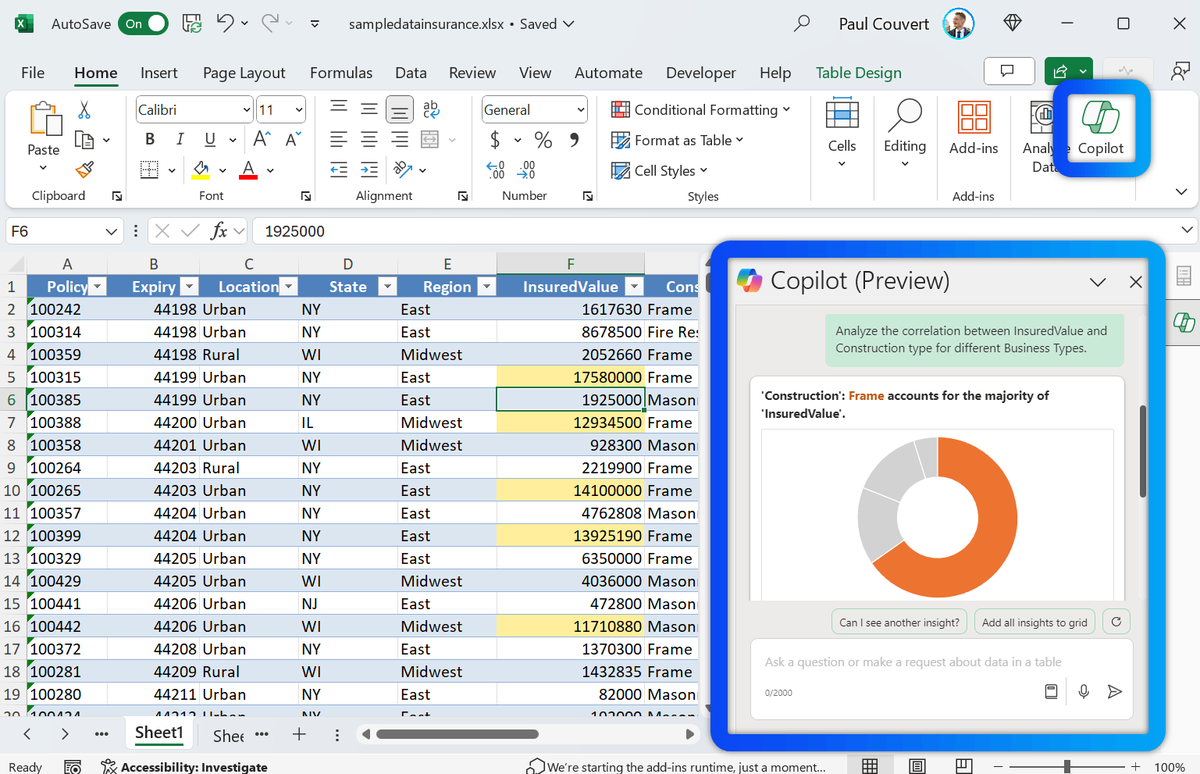This screenshot has height=774, width=1200.
Task: Open the Expiry column filter dropdown
Action: pyautogui.click(x=190, y=287)
